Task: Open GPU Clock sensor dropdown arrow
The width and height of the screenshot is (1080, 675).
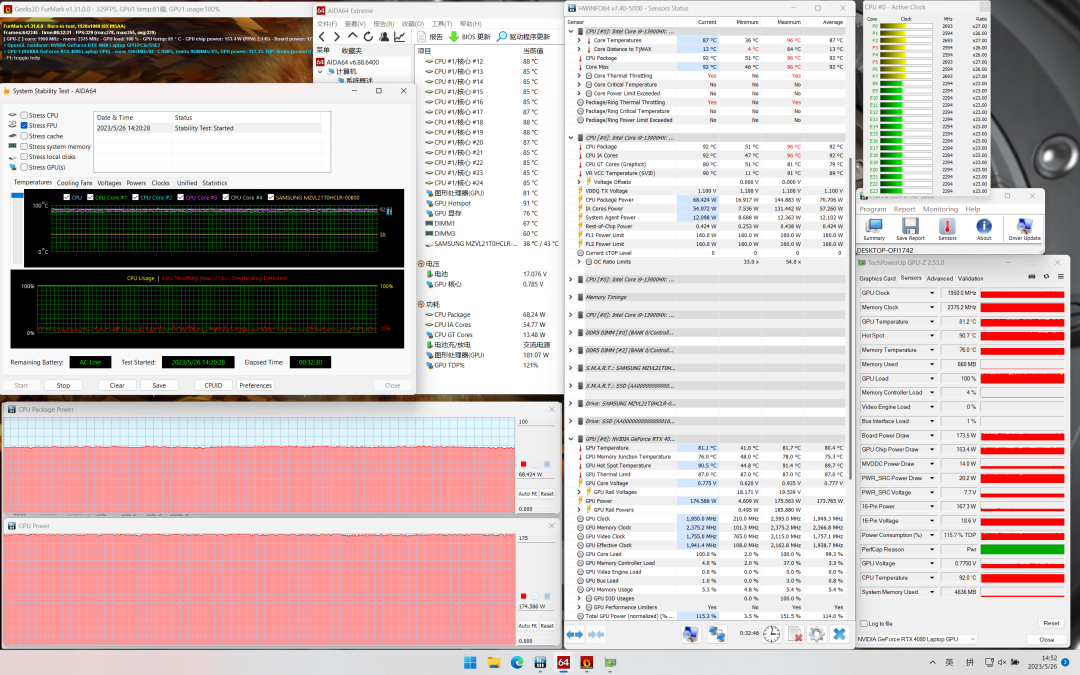Action: coord(932,293)
